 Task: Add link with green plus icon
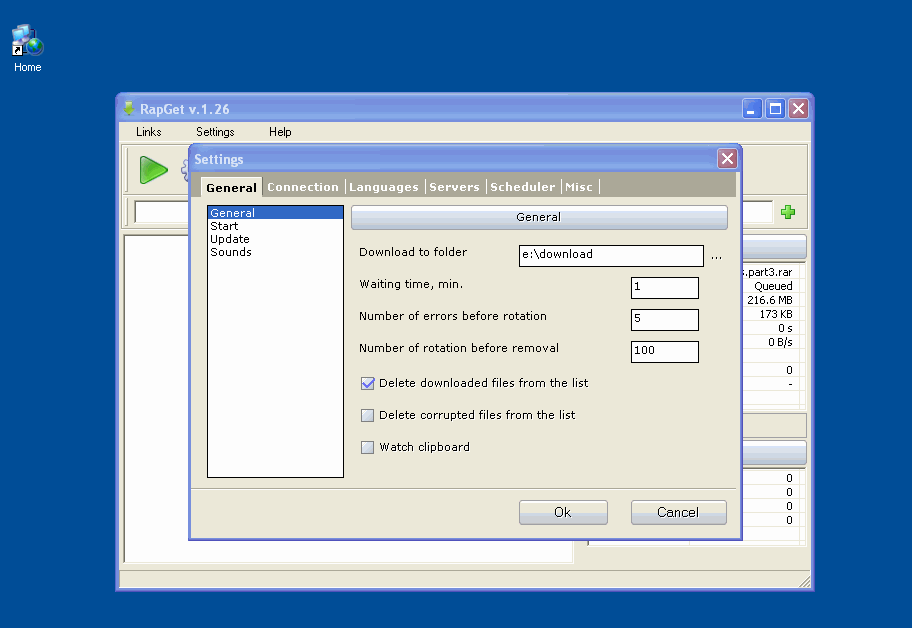point(788,212)
